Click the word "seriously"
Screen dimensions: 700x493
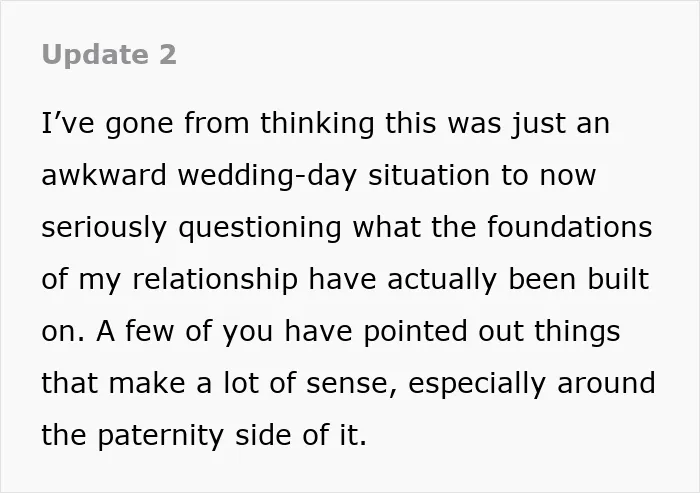click(x=104, y=228)
